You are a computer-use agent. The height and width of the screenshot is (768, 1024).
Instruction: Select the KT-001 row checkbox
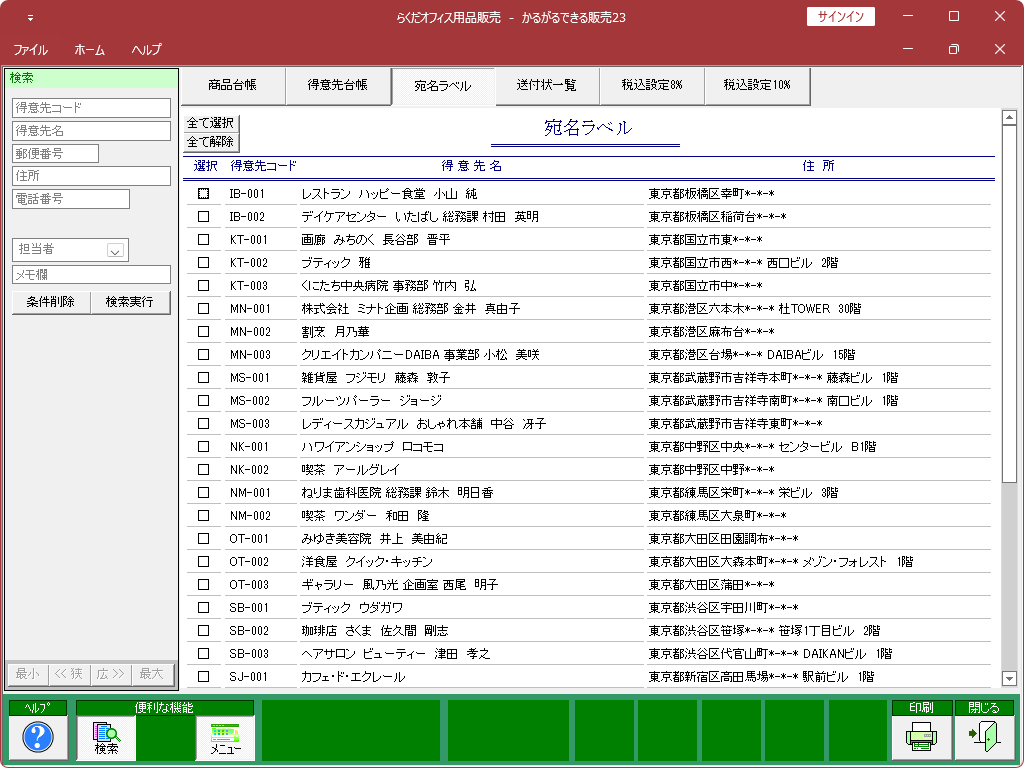pyautogui.click(x=204, y=240)
